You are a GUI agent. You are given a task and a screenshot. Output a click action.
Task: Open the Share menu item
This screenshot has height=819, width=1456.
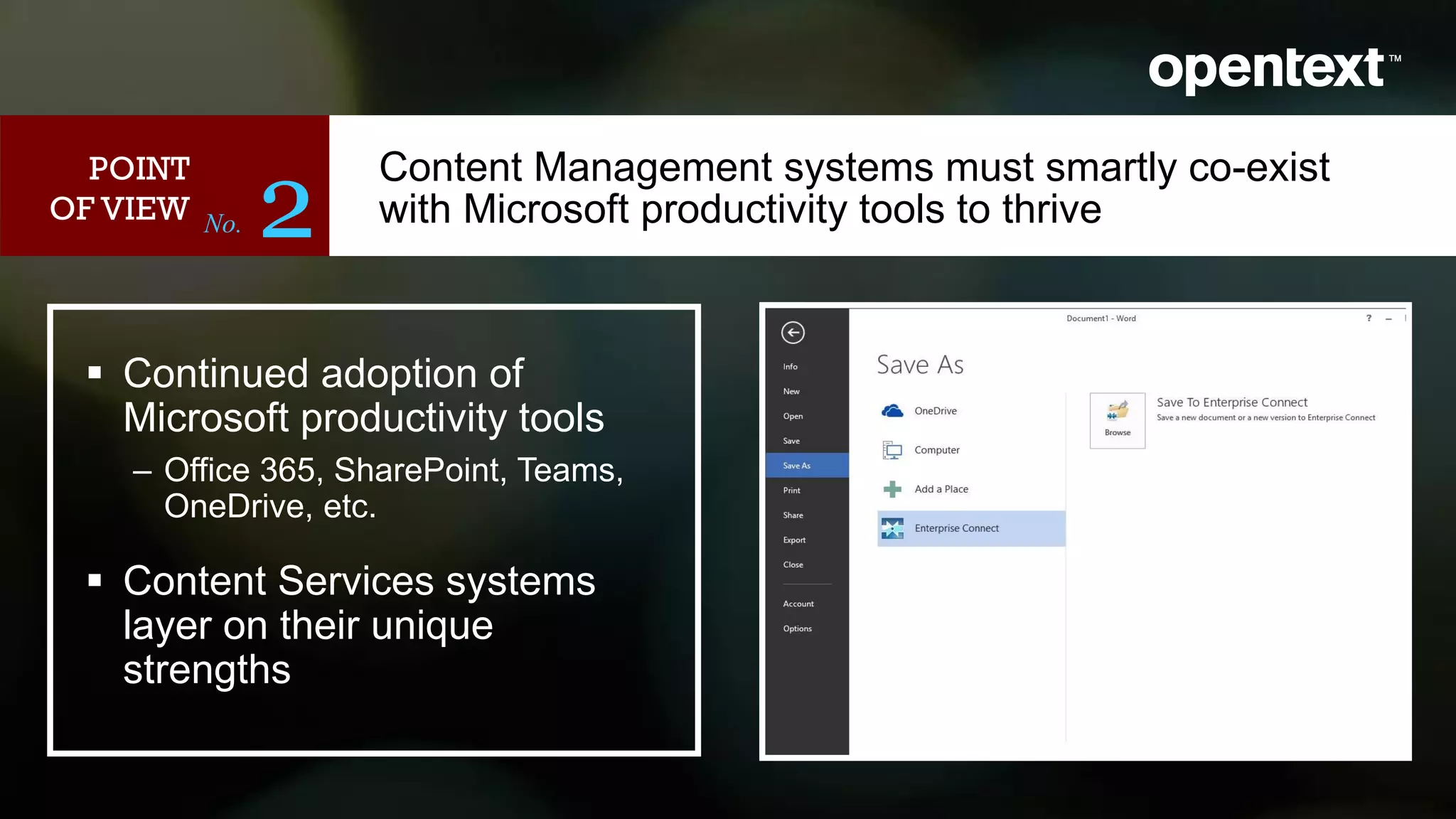point(793,515)
